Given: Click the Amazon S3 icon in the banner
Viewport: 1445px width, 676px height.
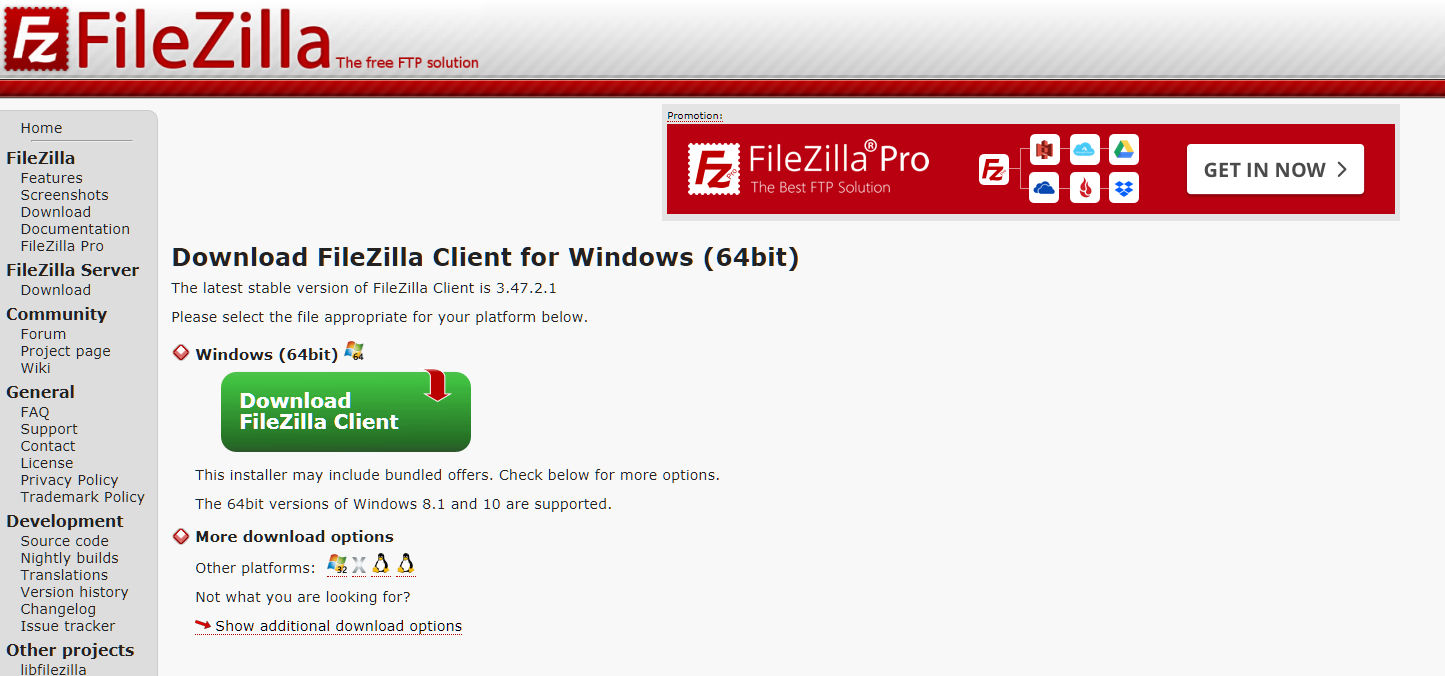Looking at the screenshot, I should (x=1044, y=150).
